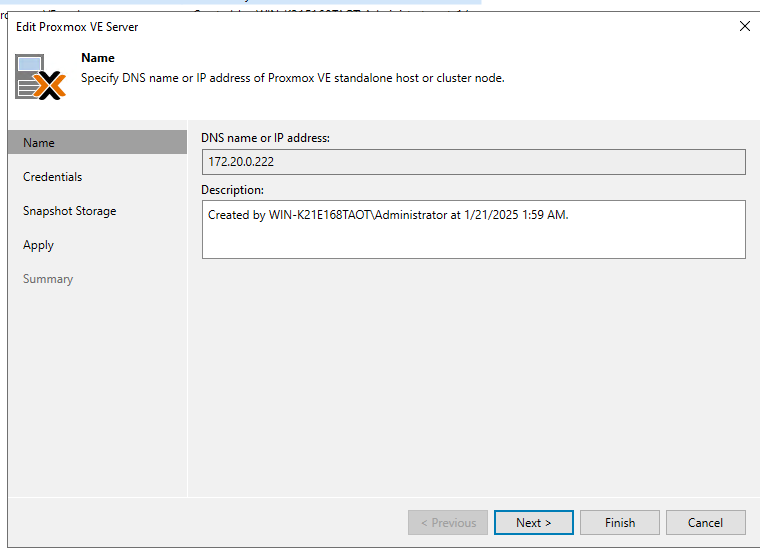Click the Proxmox VE server icon
The width and height of the screenshot is (760, 550).
coord(41,77)
